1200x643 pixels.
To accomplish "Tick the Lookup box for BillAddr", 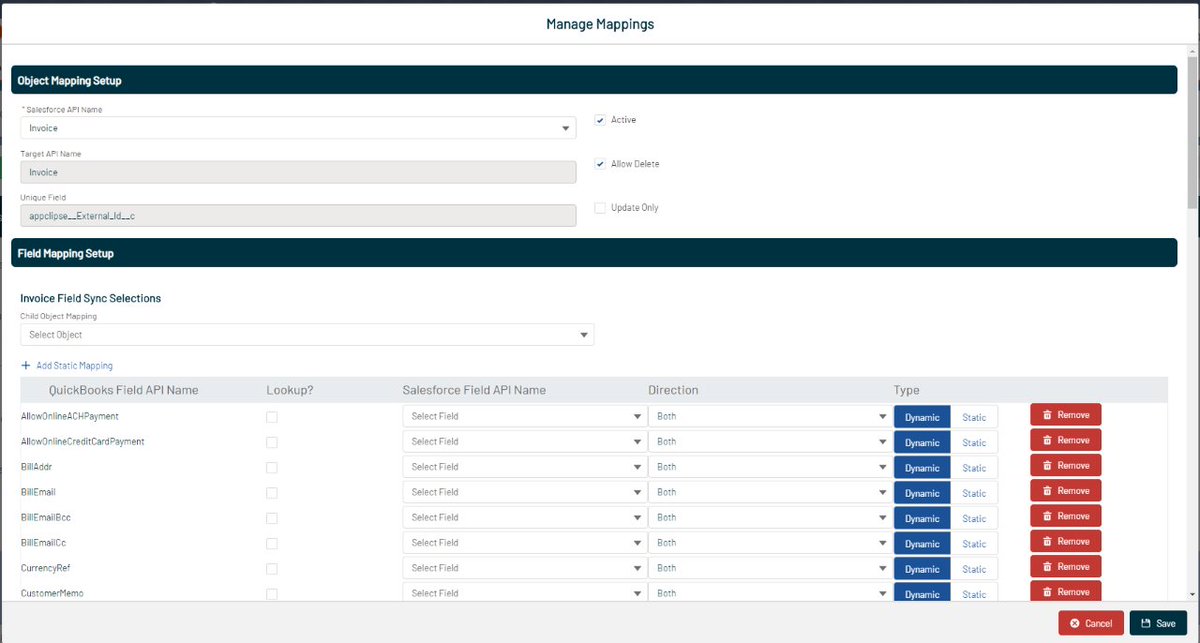I will pyautogui.click(x=272, y=468).
